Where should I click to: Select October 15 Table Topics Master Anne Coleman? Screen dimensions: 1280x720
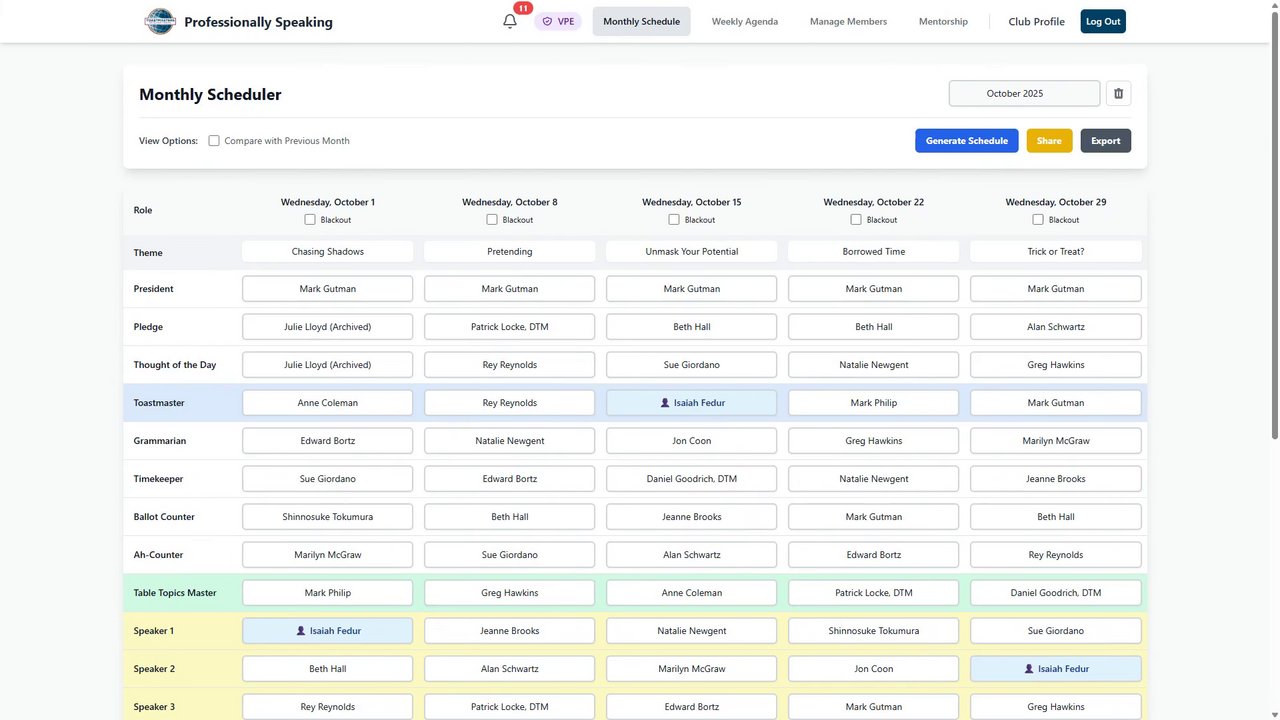click(692, 593)
